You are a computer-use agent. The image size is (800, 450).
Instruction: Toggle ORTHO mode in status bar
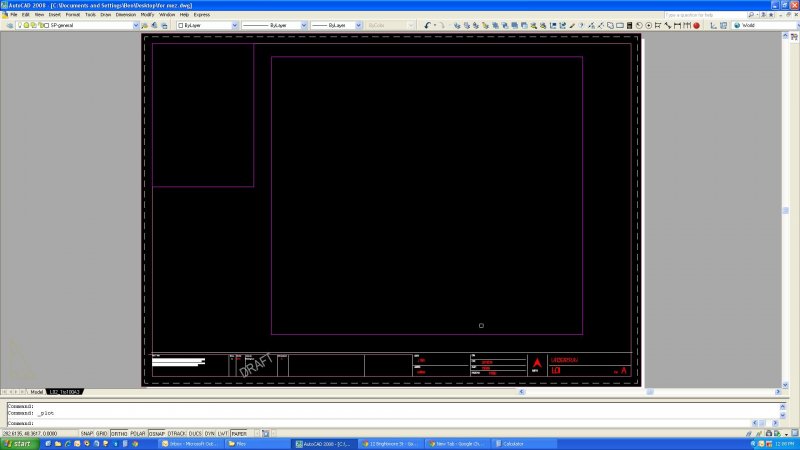(119, 433)
